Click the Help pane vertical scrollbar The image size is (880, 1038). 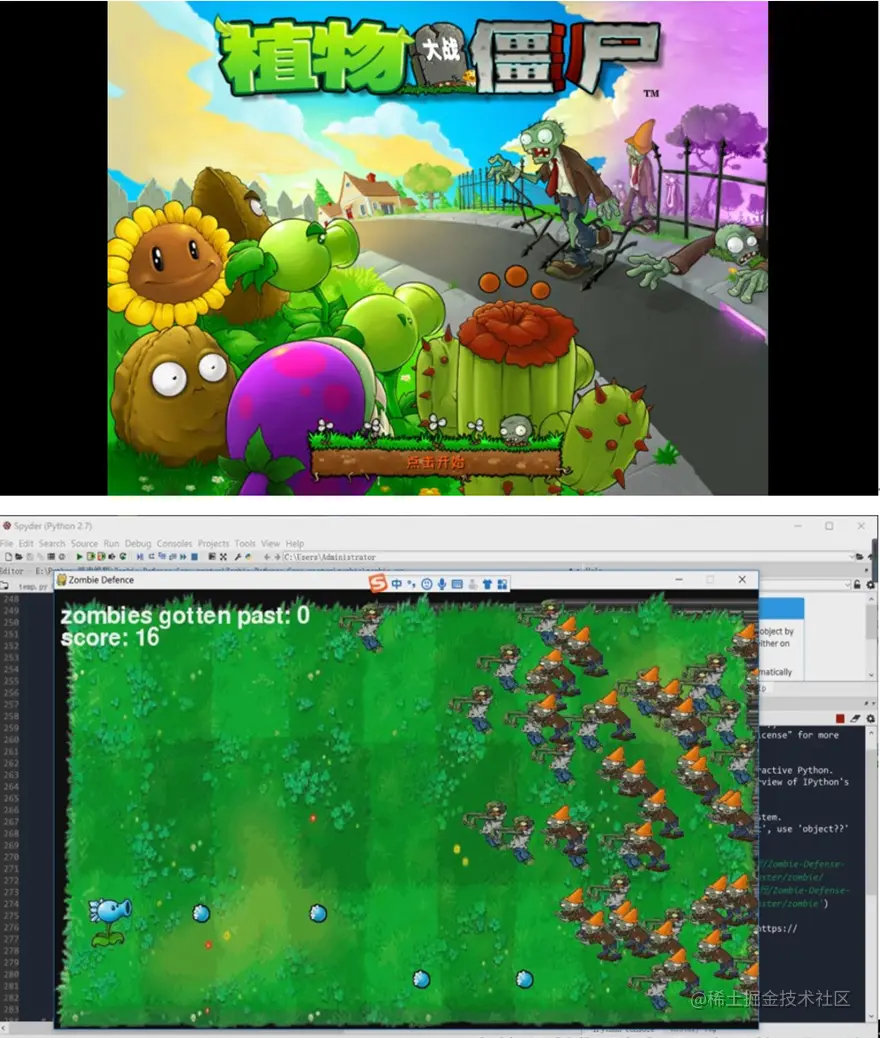(871, 636)
